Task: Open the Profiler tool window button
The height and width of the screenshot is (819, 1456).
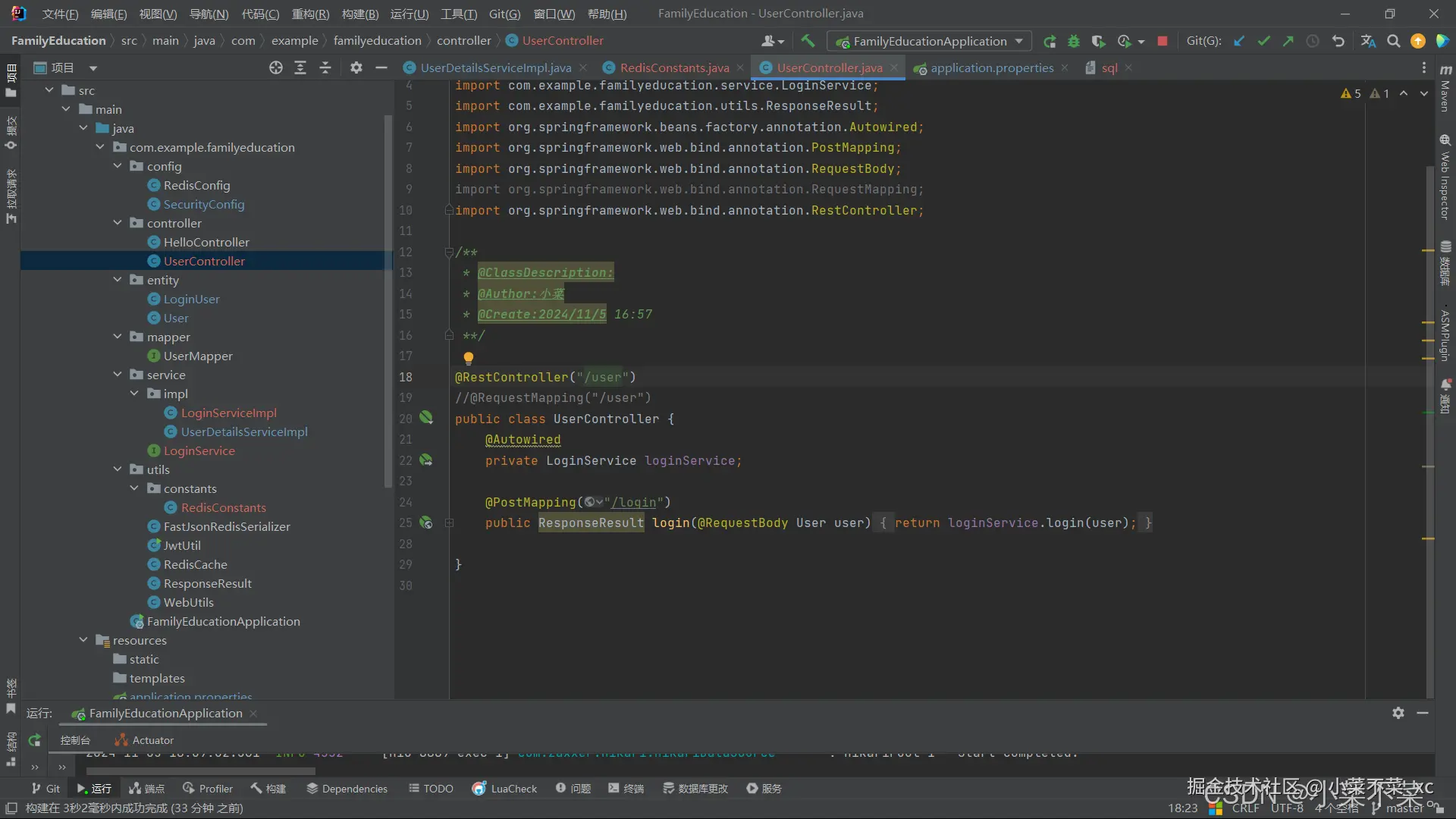Action: tap(208, 789)
